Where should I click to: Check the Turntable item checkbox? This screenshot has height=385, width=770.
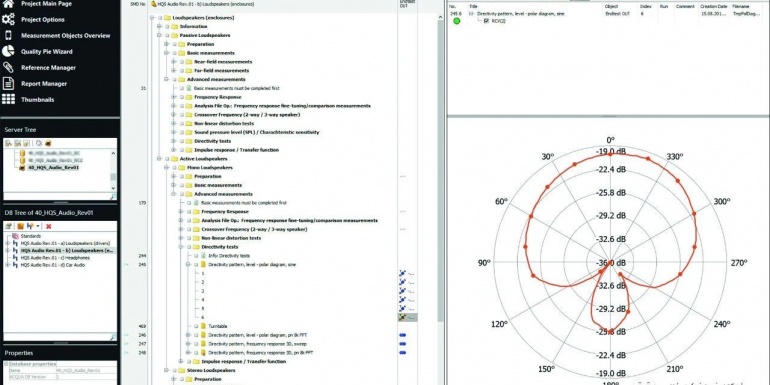pyautogui.click(x=196, y=326)
